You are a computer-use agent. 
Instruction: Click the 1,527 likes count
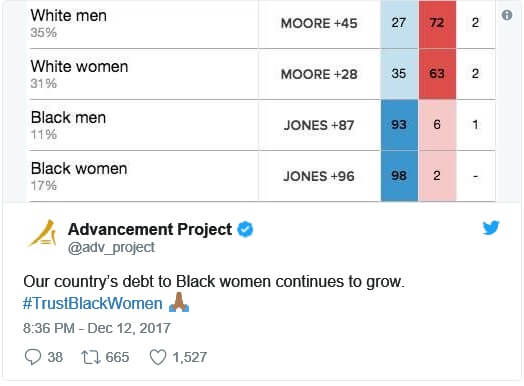[x=189, y=357]
